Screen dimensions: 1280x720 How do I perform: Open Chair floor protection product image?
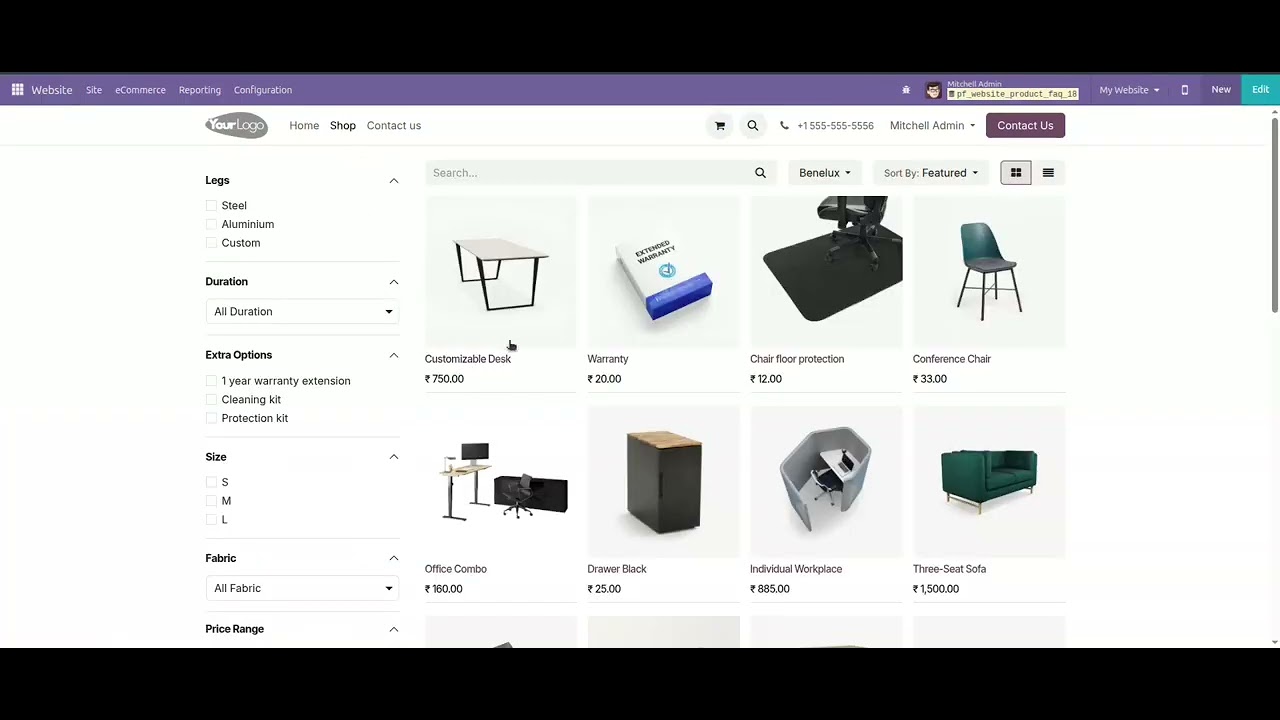pos(826,272)
